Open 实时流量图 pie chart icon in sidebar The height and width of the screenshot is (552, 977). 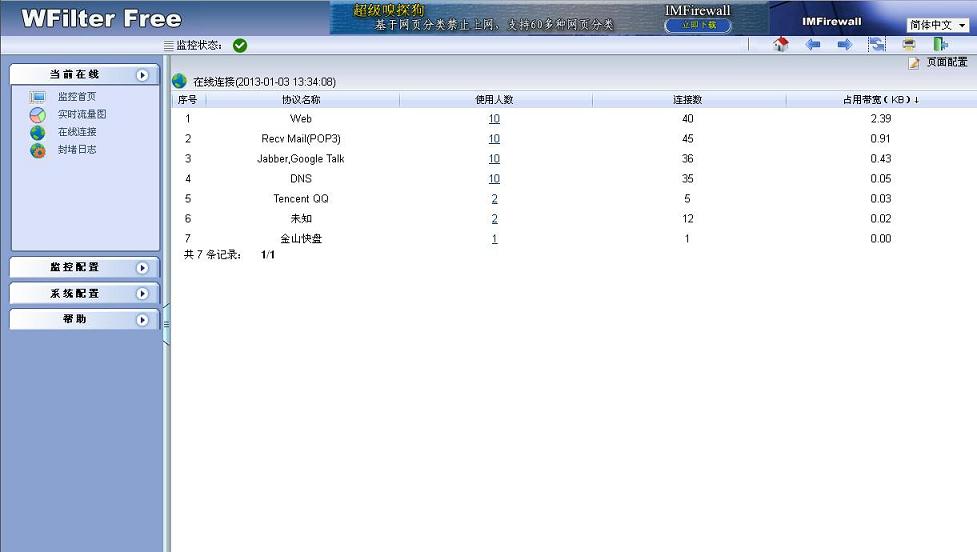coord(38,115)
